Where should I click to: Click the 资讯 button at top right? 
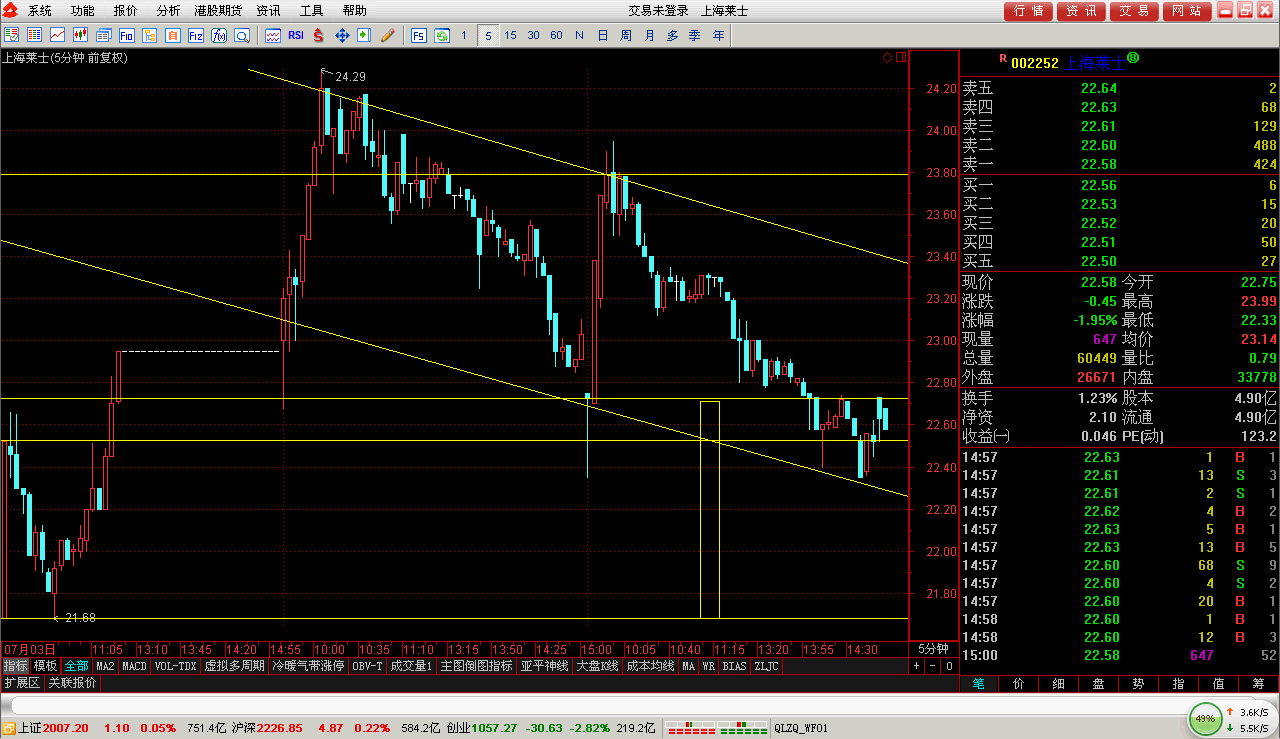pos(1081,11)
